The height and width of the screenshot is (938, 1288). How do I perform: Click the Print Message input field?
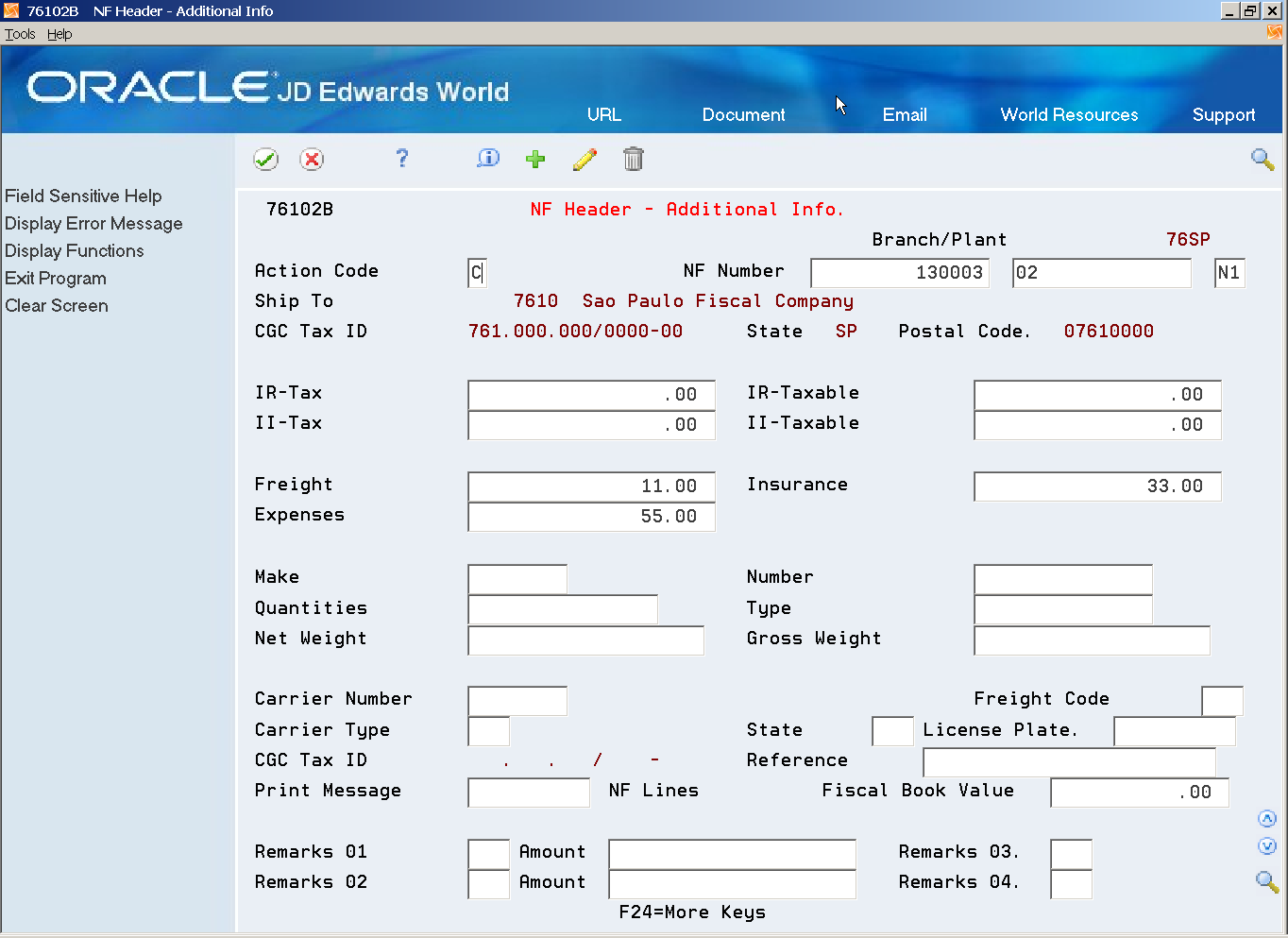[x=529, y=793]
